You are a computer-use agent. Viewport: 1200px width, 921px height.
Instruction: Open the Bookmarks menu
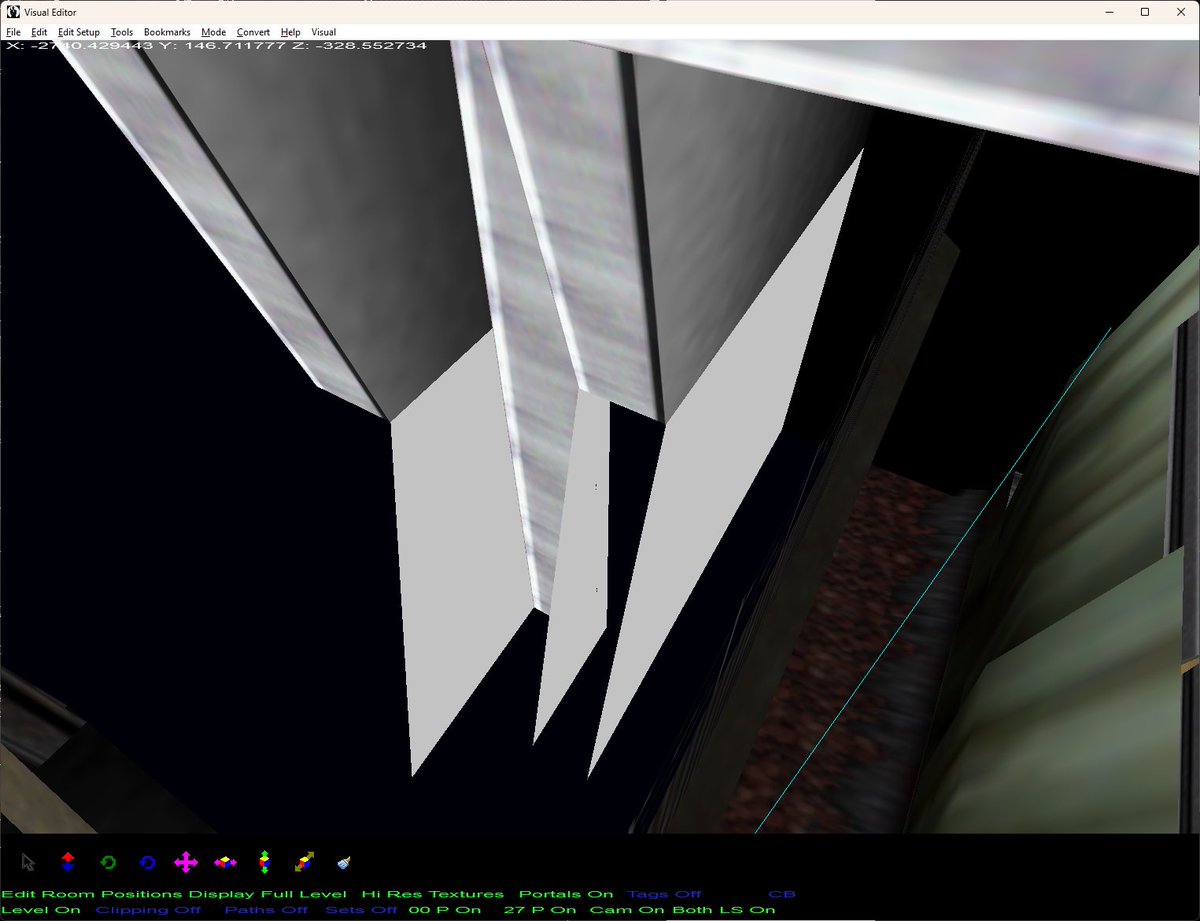coord(167,32)
